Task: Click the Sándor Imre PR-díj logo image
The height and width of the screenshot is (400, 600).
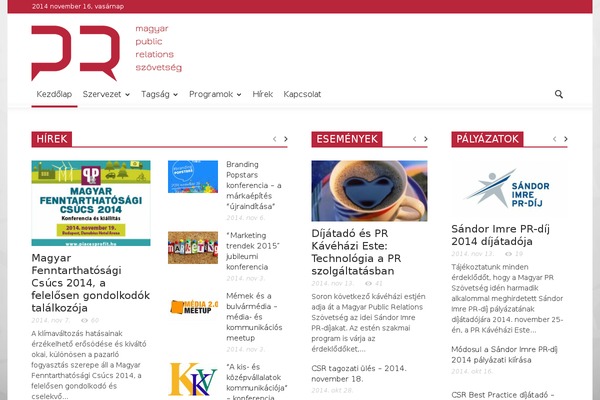Action: click(509, 188)
